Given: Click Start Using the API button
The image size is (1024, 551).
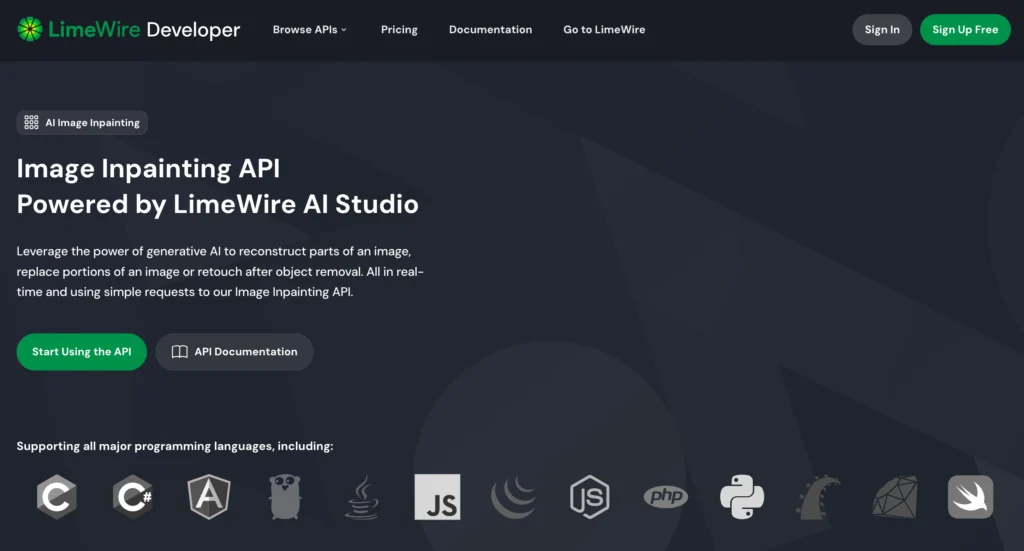Looking at the screenshot, I should (82, 352).
